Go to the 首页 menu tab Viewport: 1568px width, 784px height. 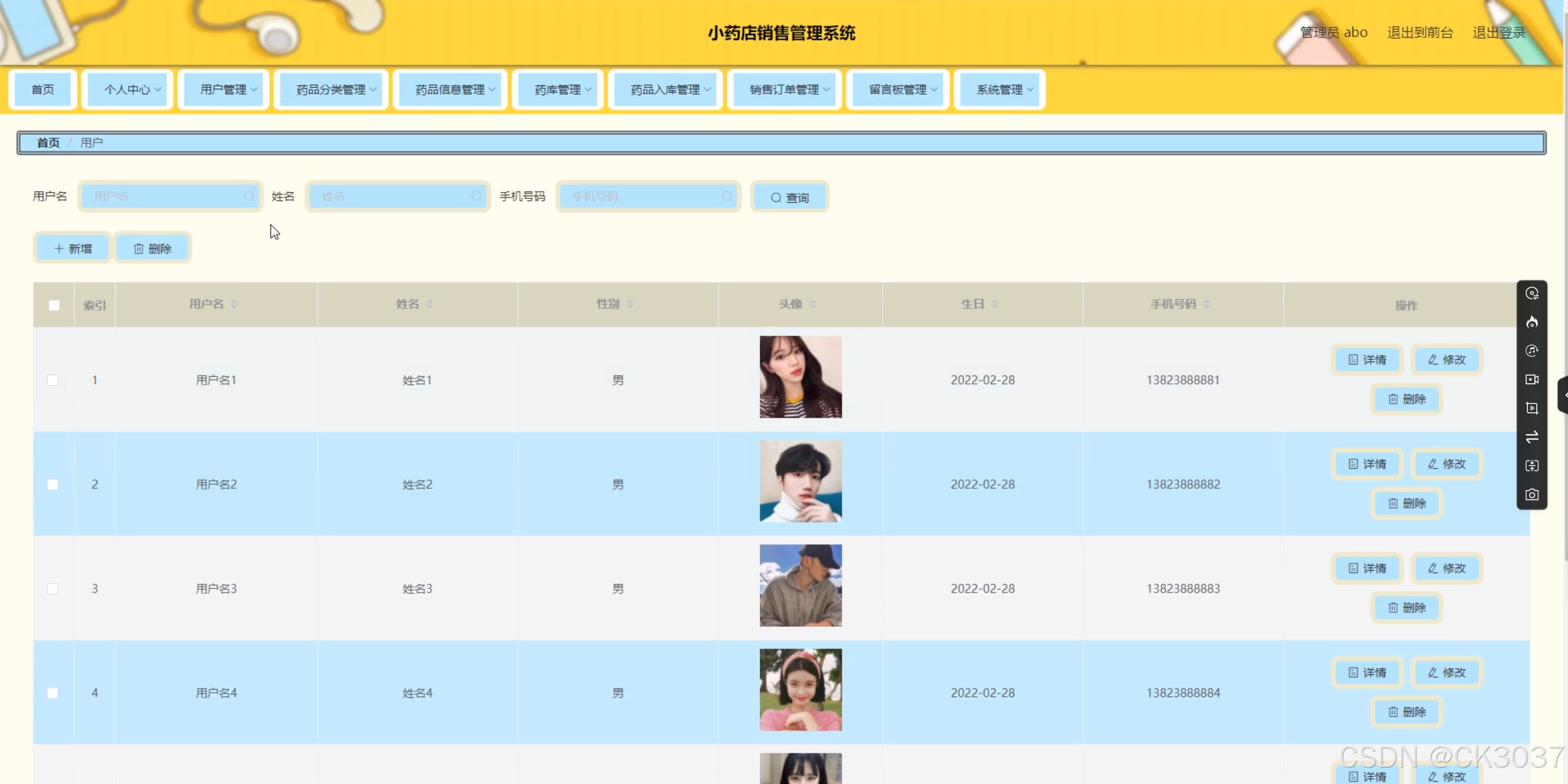pos(43,89)
